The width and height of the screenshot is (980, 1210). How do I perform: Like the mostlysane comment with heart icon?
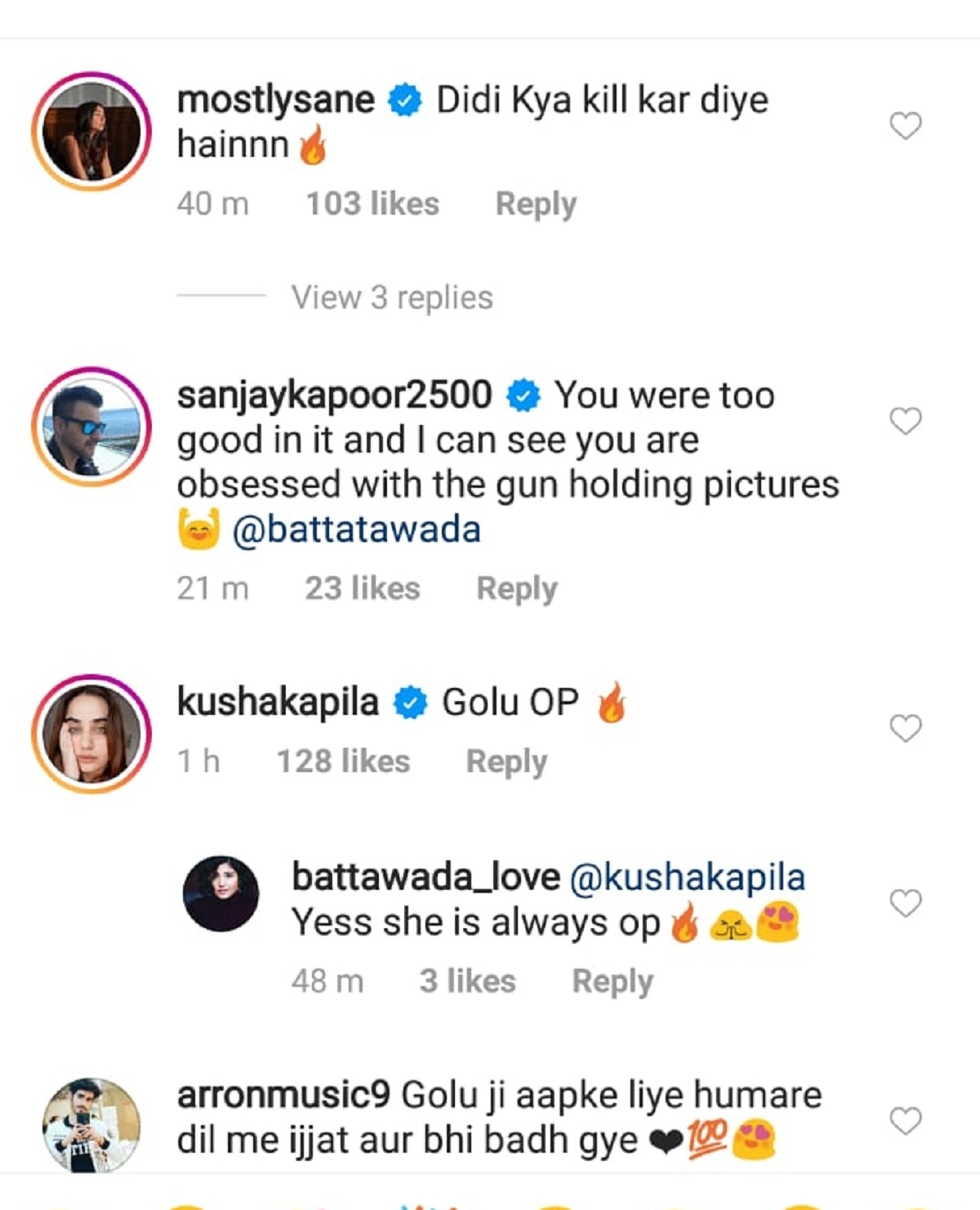[x=905, y=126]
